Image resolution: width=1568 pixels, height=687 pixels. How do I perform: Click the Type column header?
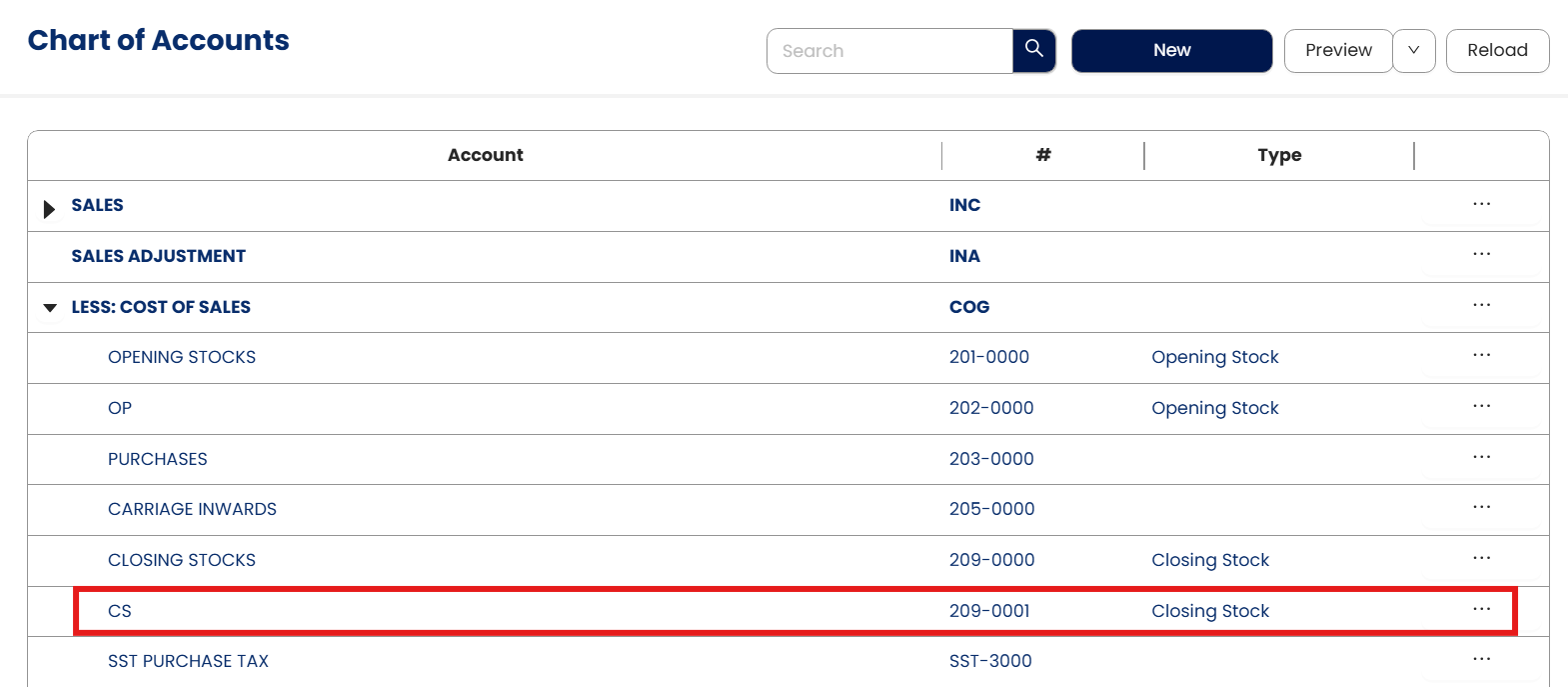1279,155
